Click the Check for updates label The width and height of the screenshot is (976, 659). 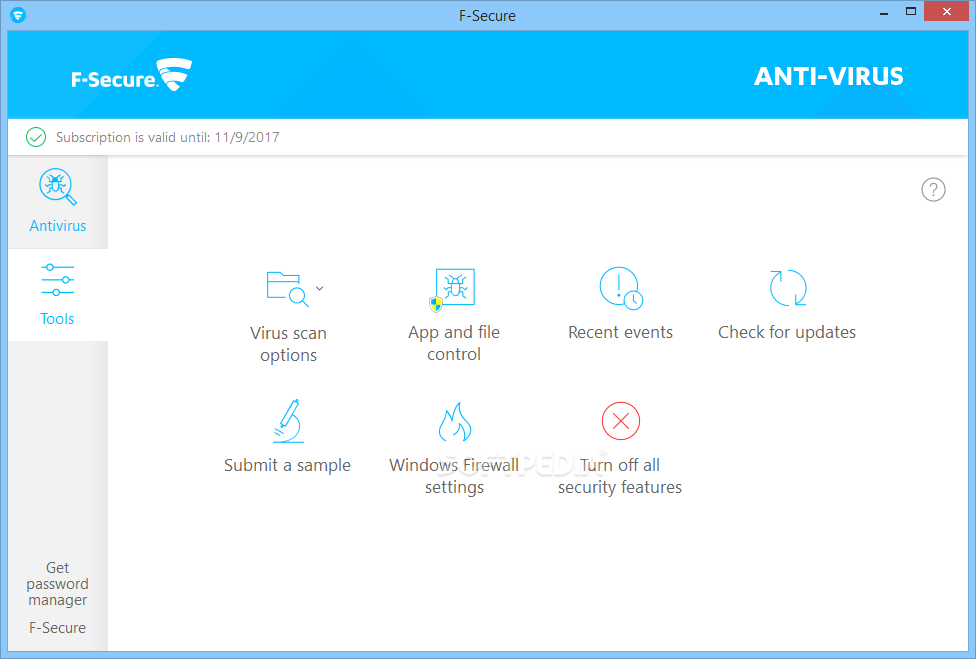787,332
